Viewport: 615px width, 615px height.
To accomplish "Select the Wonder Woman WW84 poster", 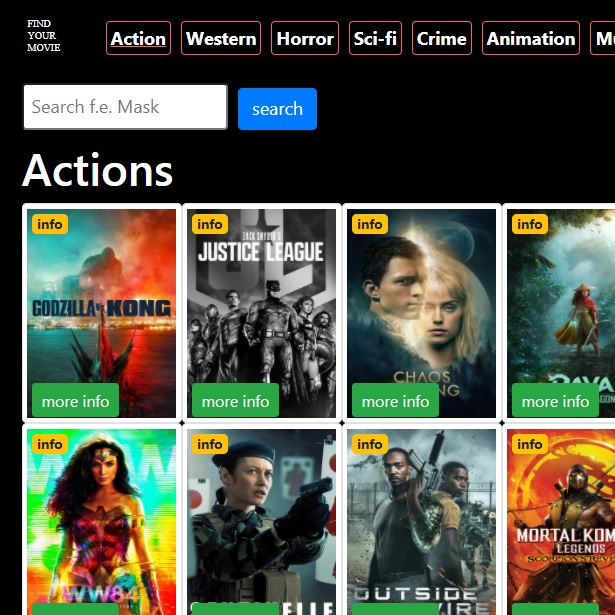I will pyautogui.click(x=102, y=522).
